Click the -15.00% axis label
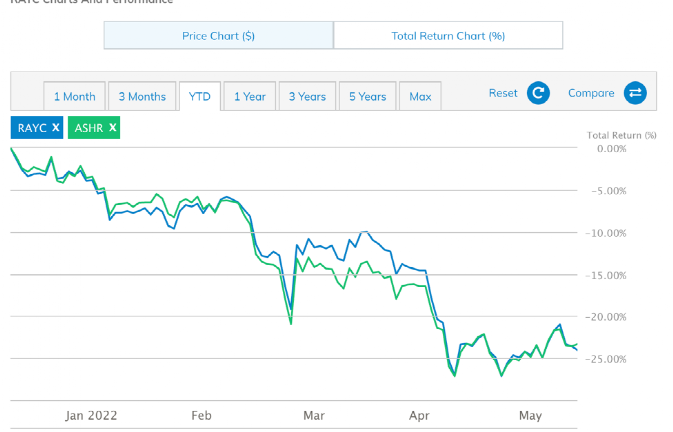Screen dimensions: 673x432 pos(606,275)
